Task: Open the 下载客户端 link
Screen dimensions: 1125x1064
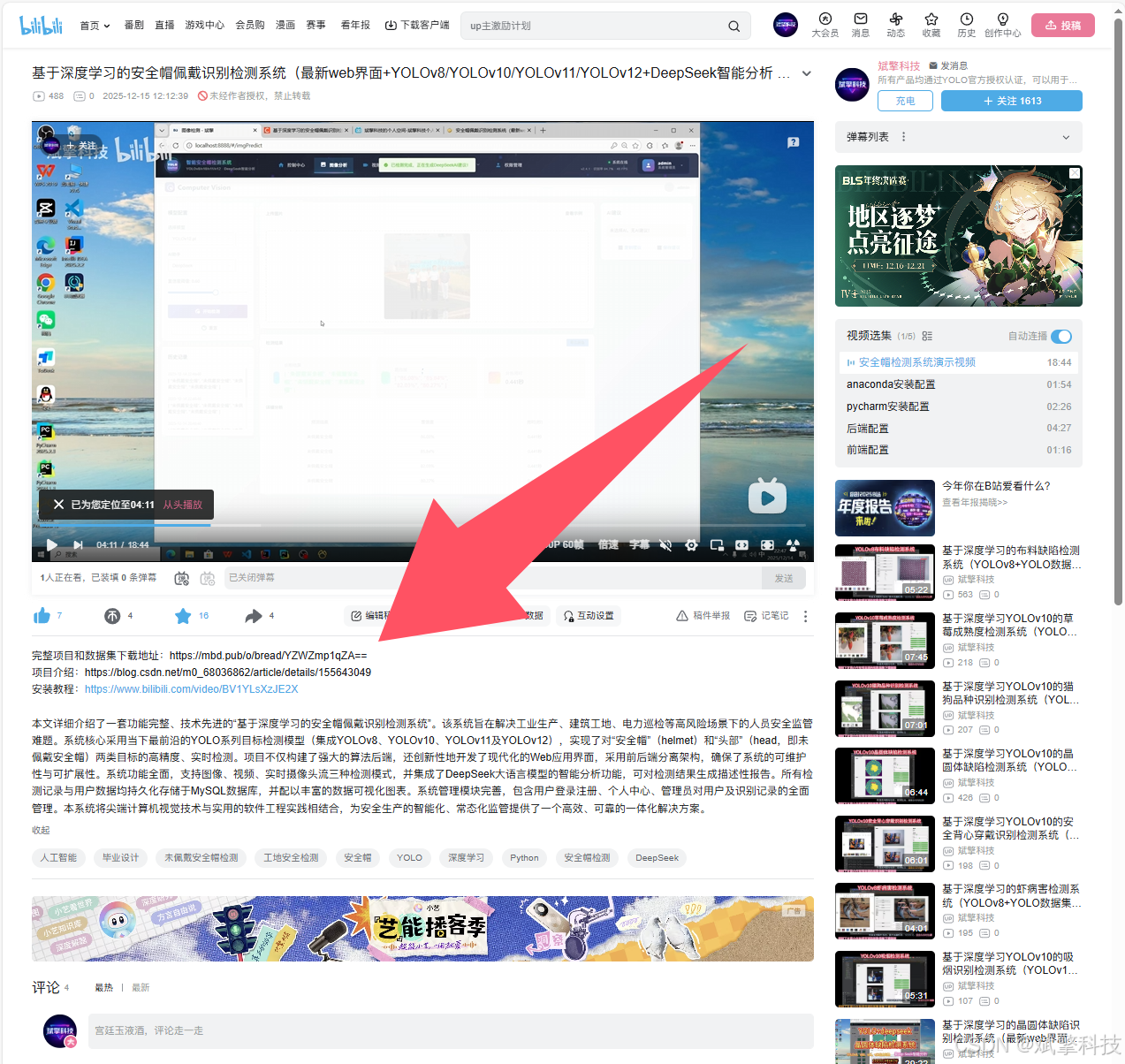Action: point(417,25)
